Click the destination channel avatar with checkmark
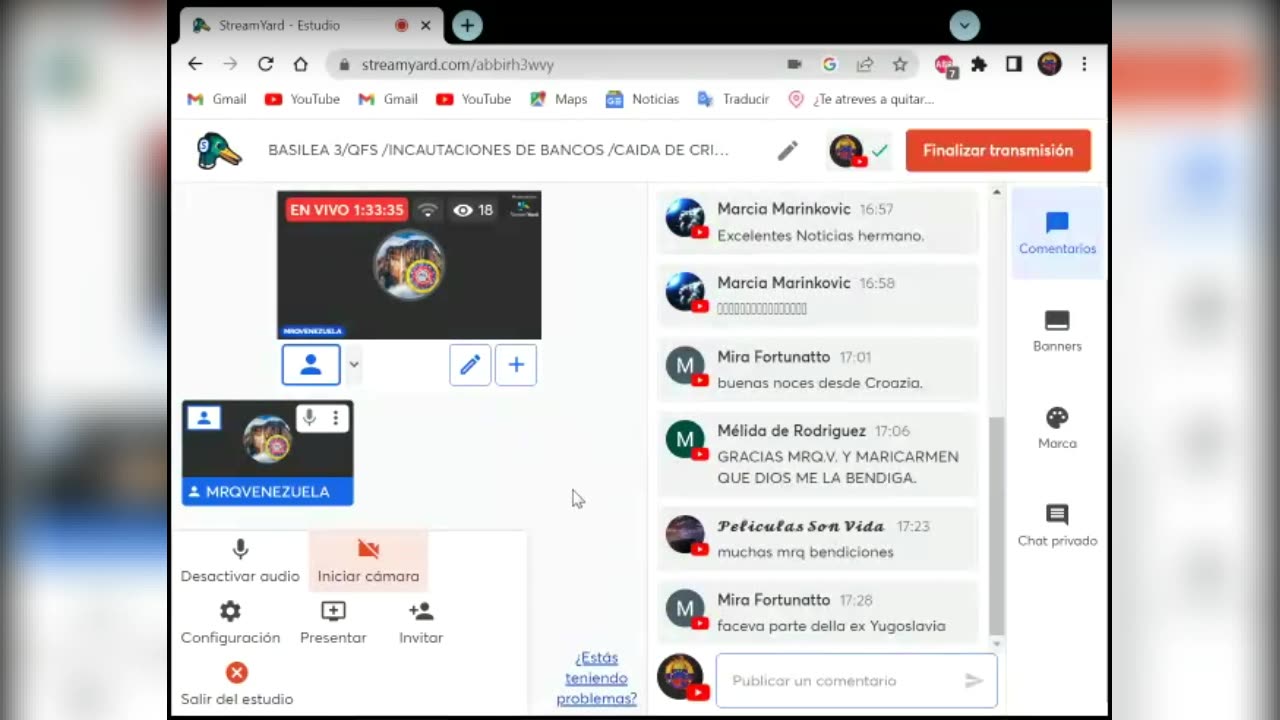This screenshot has width=1280, height=720. tap(859, 151)
